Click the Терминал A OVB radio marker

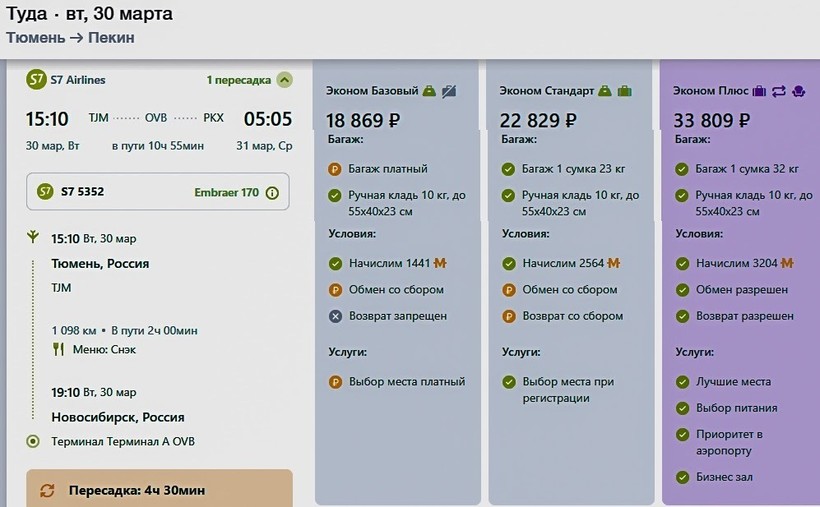(x=33, y=442)
